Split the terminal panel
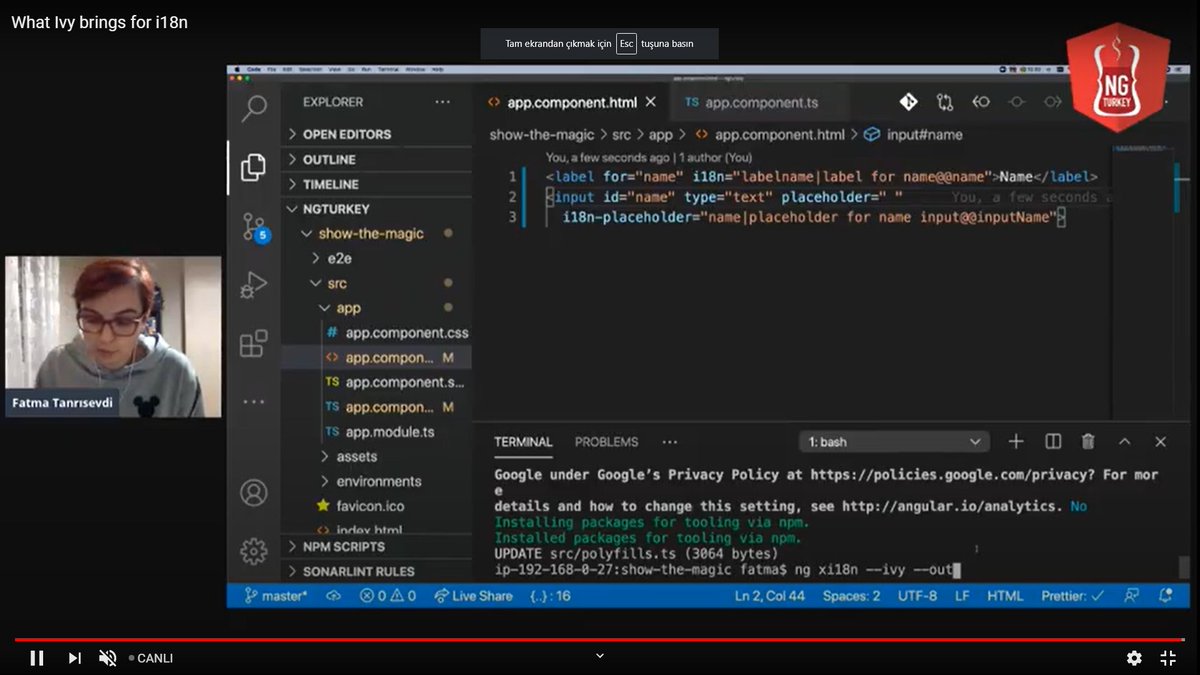The image size is (1200, 675). (1053, 442)
